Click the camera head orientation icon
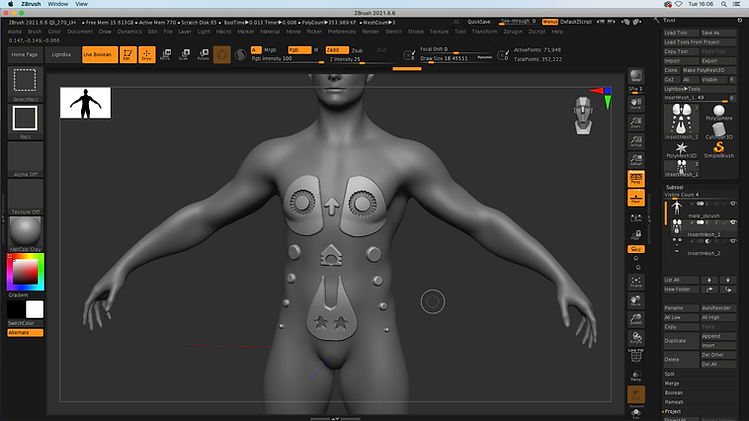 point(583,115)
